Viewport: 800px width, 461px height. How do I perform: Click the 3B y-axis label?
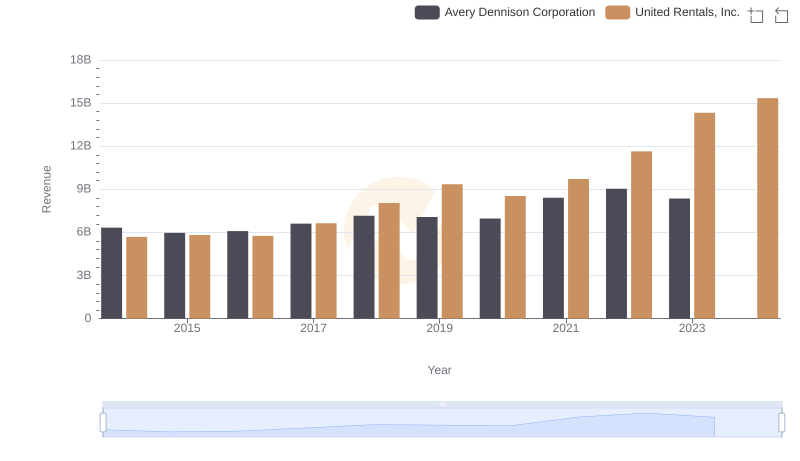coord(84,275)
